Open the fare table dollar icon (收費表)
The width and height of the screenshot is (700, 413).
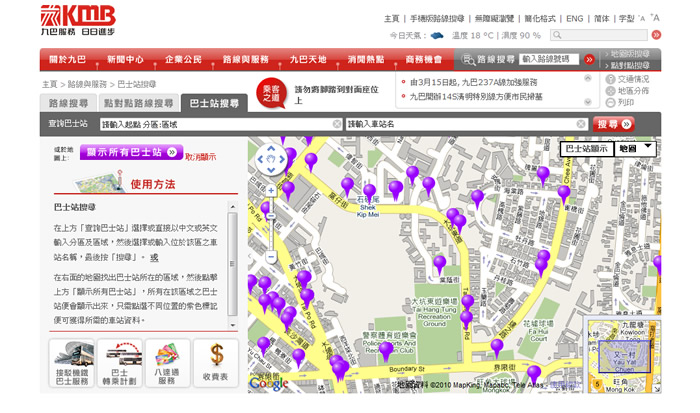tap(216, 363)
